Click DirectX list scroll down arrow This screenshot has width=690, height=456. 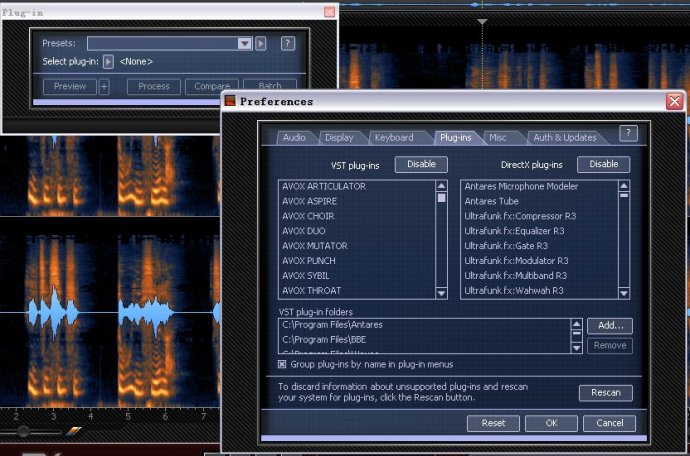[624, 293]
